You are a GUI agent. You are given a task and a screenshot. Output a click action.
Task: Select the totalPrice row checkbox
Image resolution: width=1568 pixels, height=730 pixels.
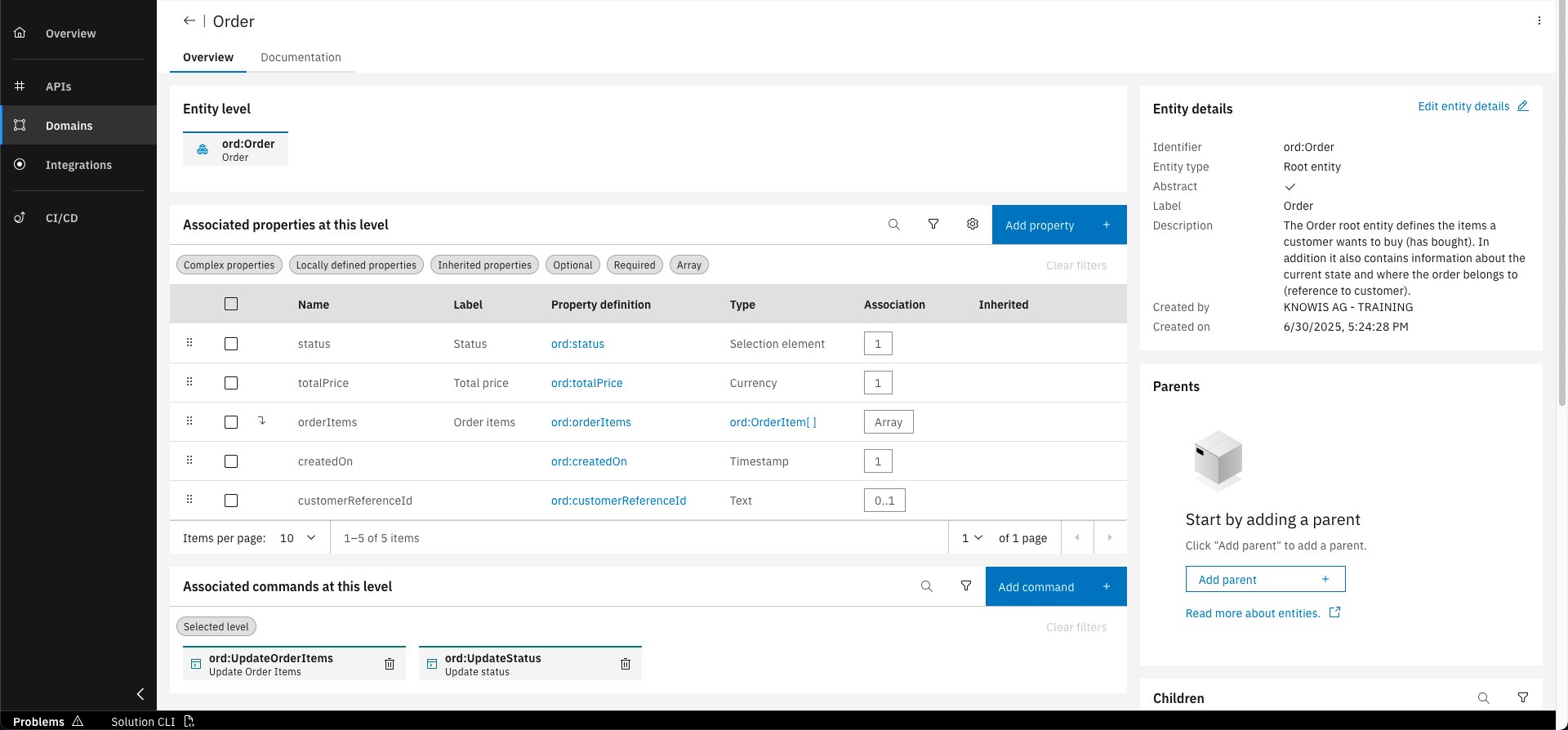point(231,383)
